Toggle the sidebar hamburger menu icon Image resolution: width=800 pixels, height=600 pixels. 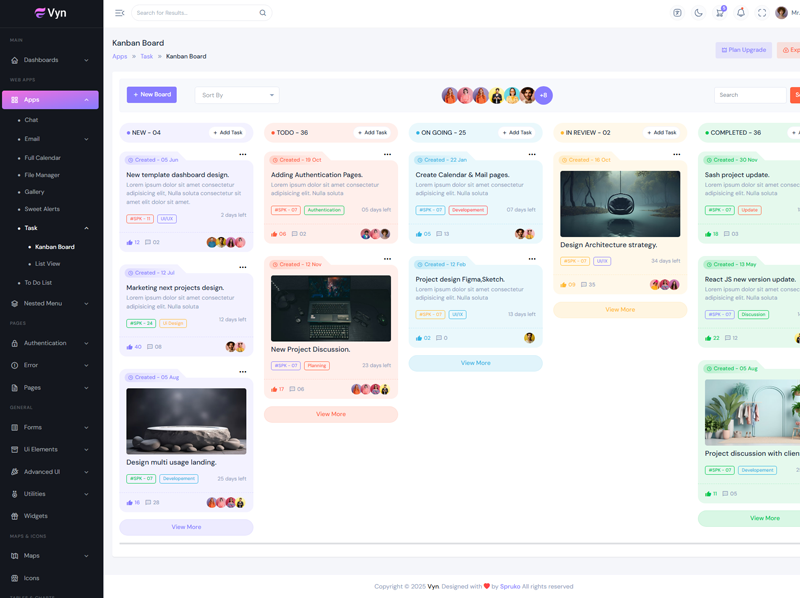click(120, 13)
